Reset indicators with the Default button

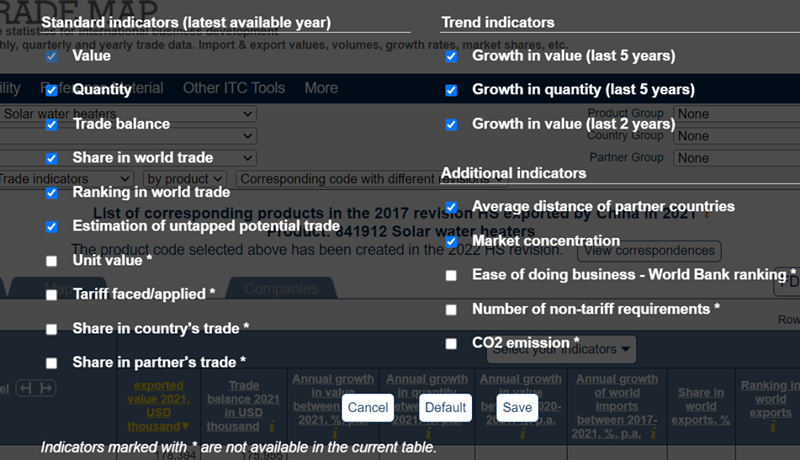pyautogui.click(x=445, y=408)
